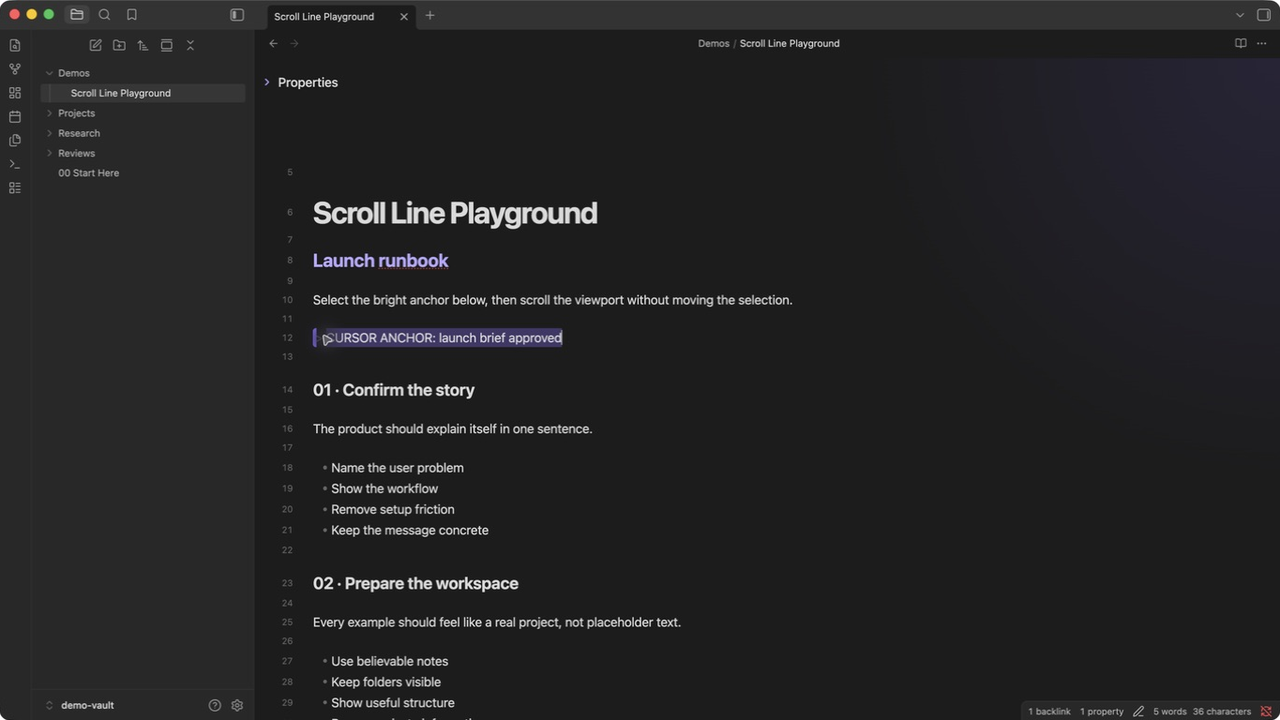Create a new note in file explorer
The width and height of the screenshot is (1280, 720).
coord(95,45)
